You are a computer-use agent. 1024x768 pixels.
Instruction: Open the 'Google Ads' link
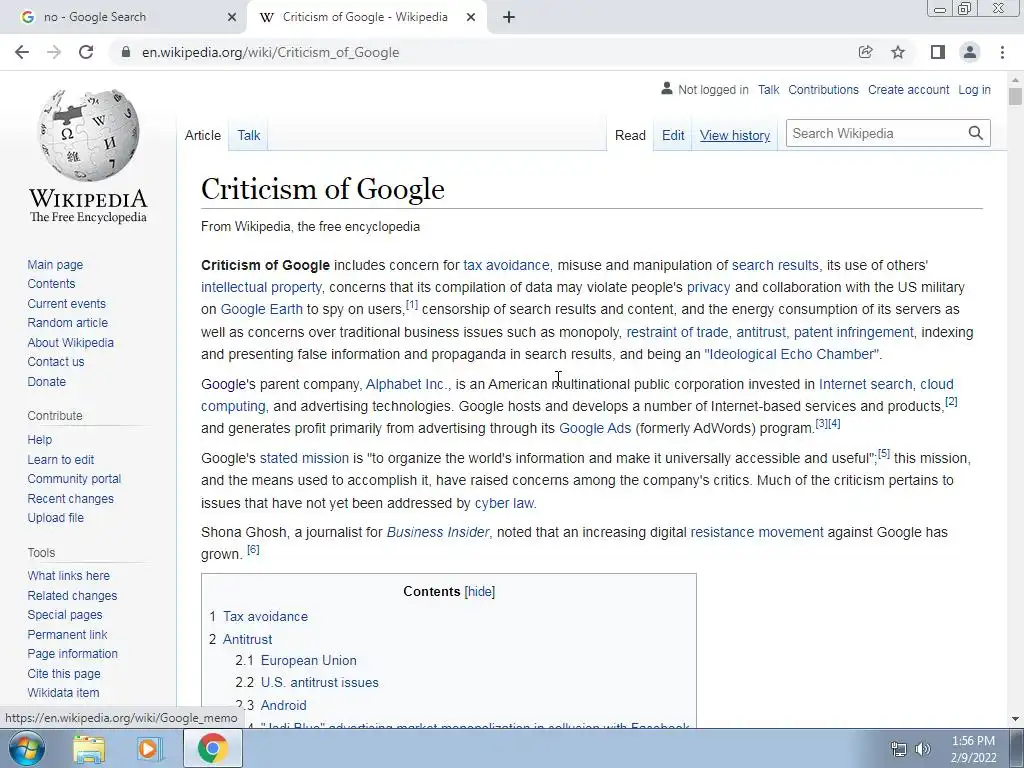(x=595, y=428)
